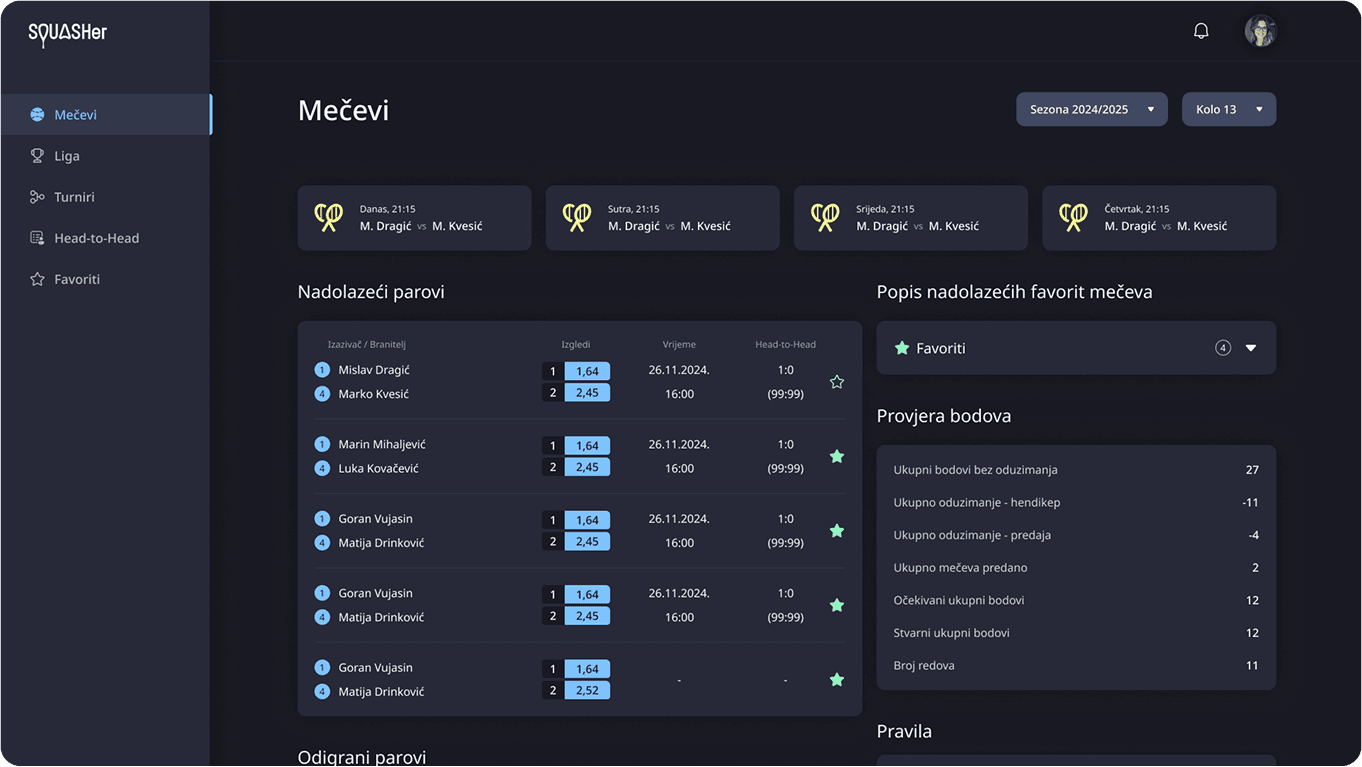The width and height of the screenshot is (1362, 767).
Task: Switch to the Liga section
Action: coord(66,155)
